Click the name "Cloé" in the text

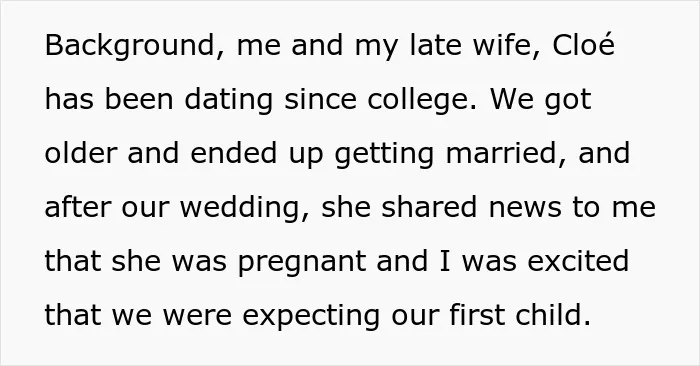click(x=583, y=45)
